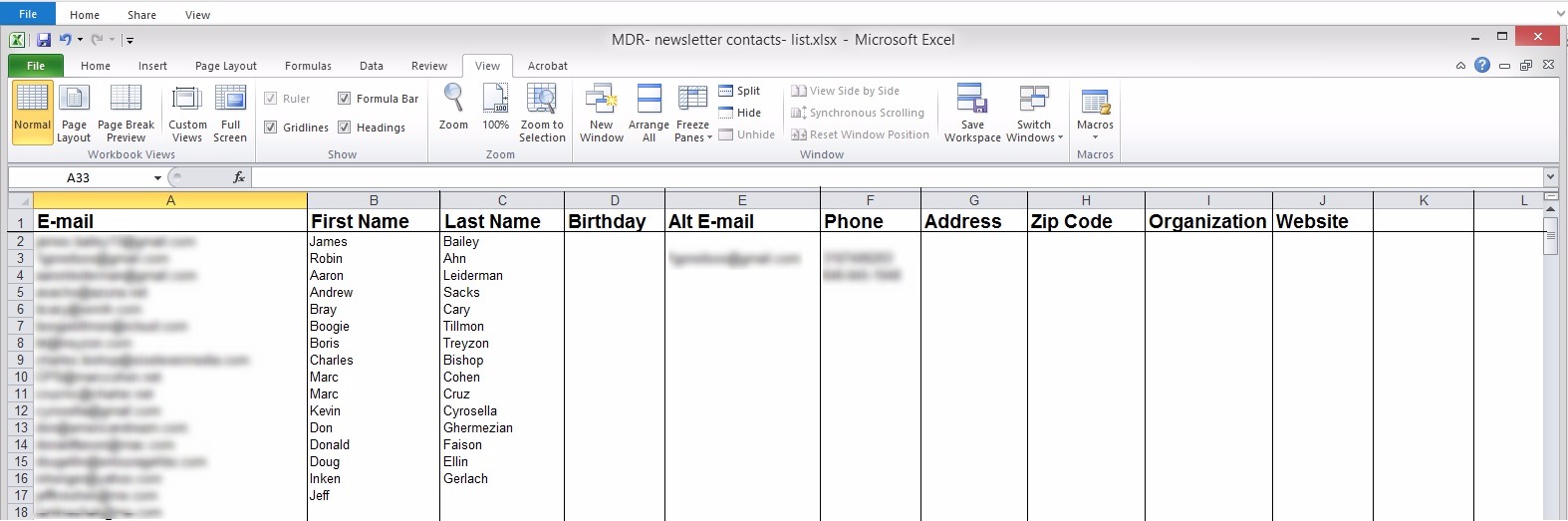Click the Unhide window button
1568x521 pixels.
[x=746, y=134]
